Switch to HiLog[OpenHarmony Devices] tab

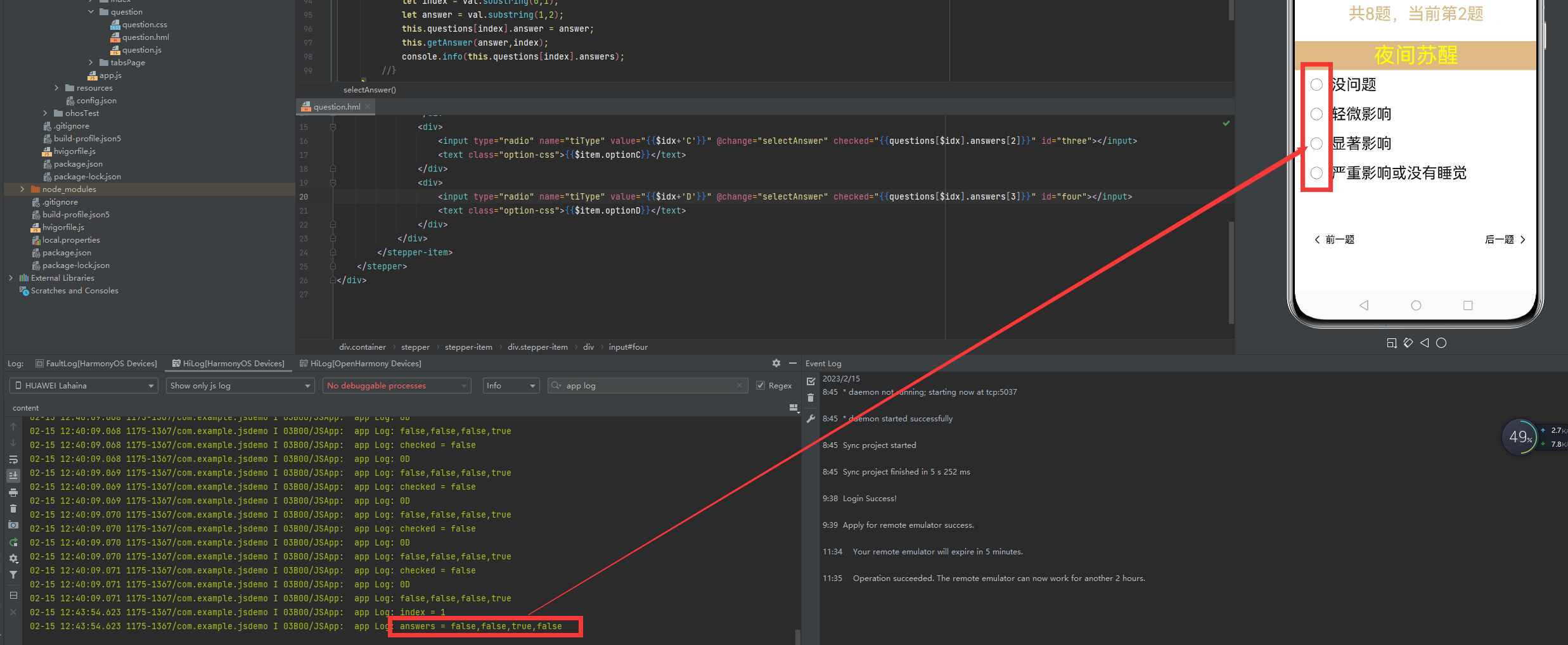[360, 363]
